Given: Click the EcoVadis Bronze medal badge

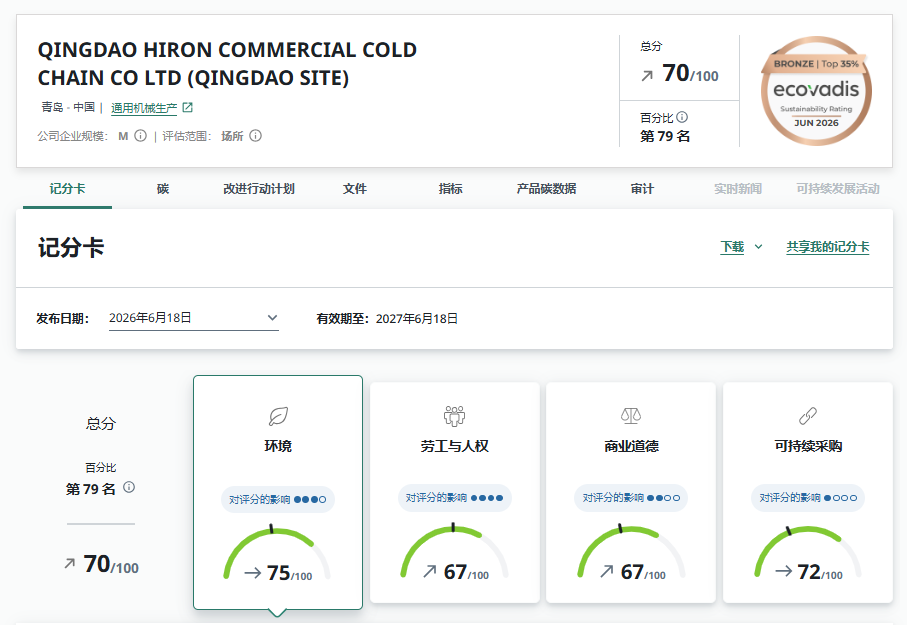Looking at the screenshot, I should point(816,91).
